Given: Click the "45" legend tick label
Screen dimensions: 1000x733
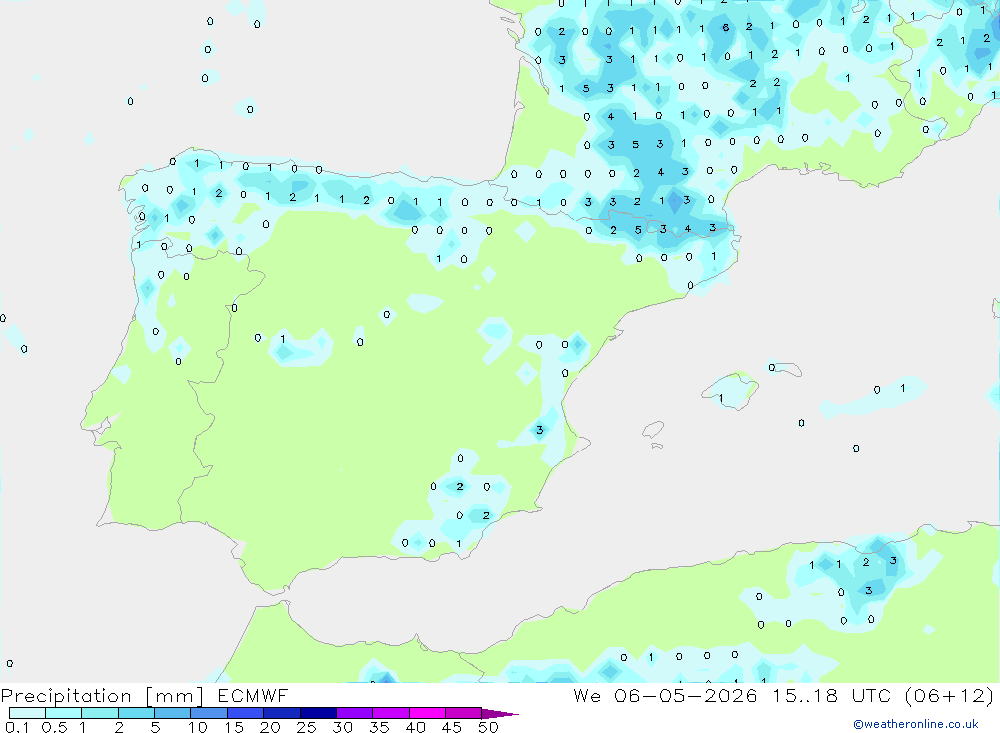Looking at the screenshot, I should (x=452, y=727).
